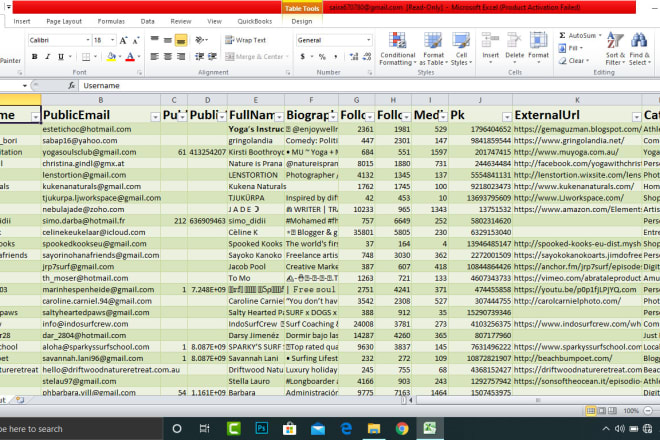
Task: Open the FullName column filter dropdown
Action: coord(279,117)
